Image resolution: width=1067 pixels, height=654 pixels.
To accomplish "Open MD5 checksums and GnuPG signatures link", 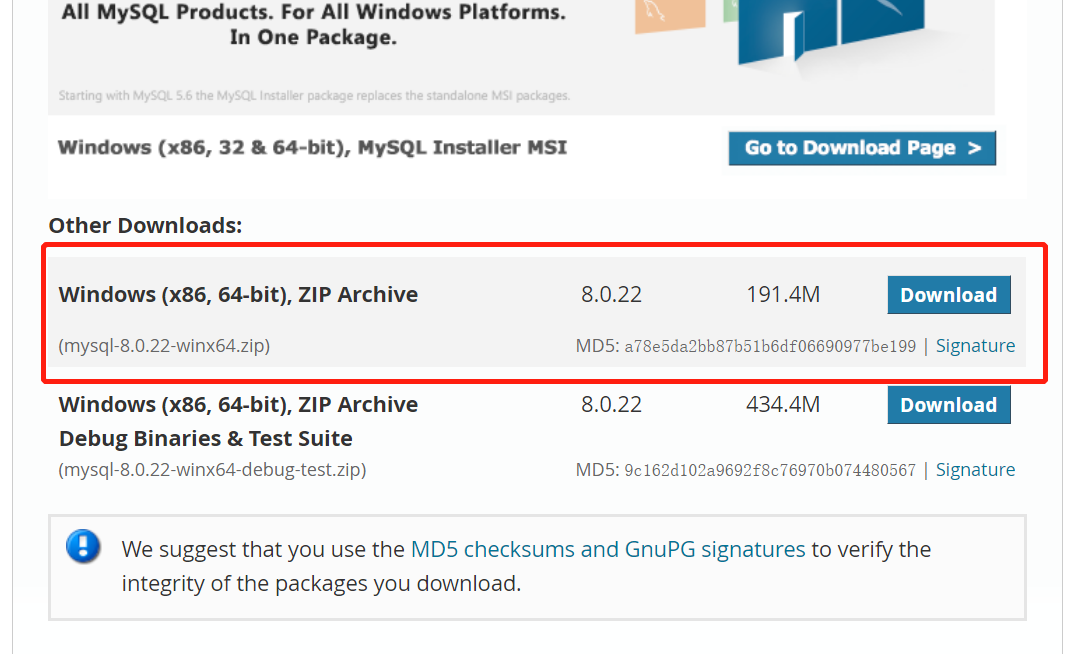I will [608, 549].
